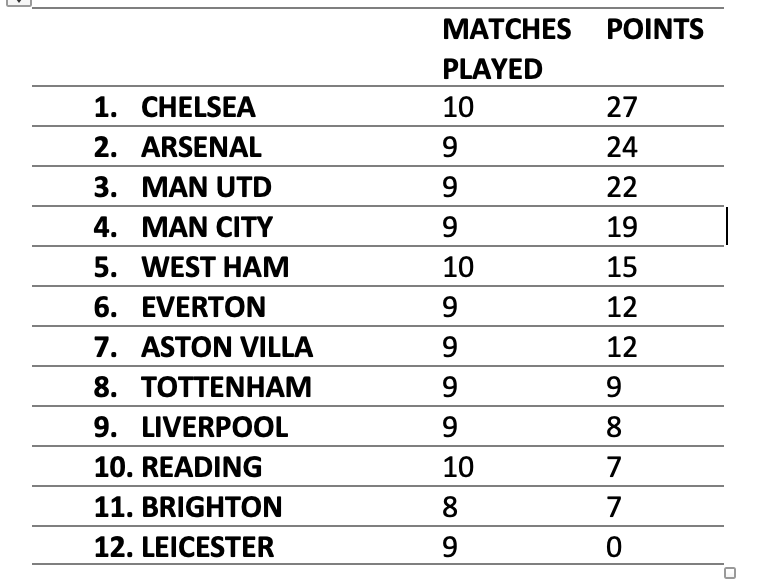Screen dimensions: 761x586
Task: Click the BRIGHTON team entry
Action: point(212,507)
